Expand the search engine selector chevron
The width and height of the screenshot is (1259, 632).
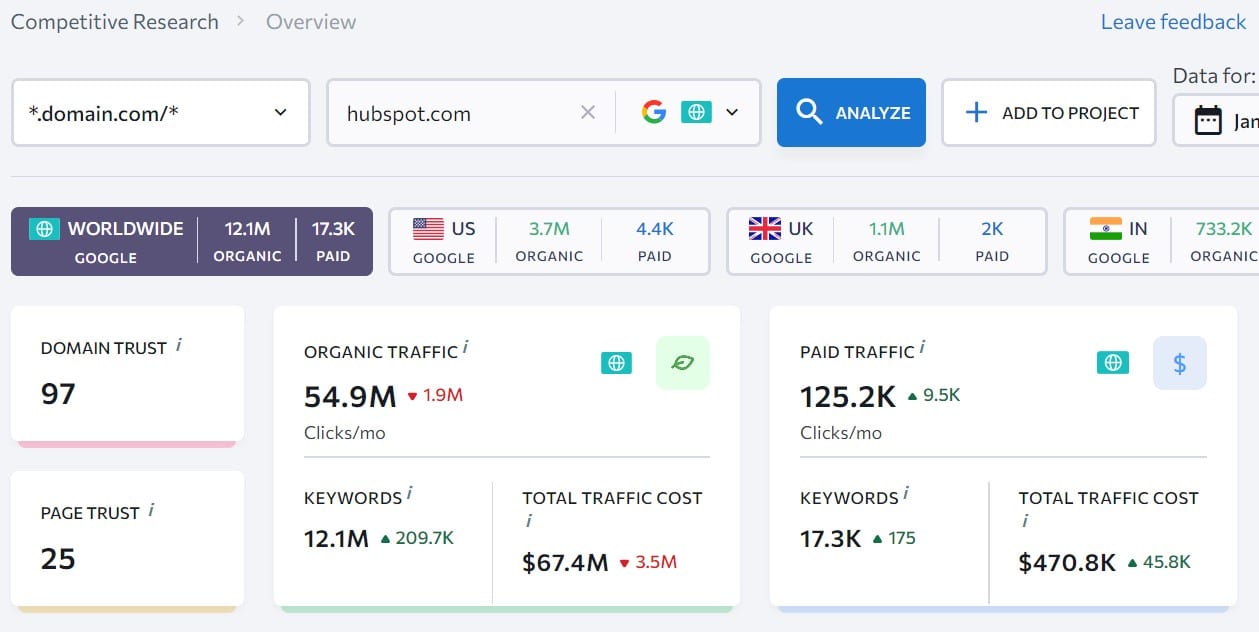732,113
